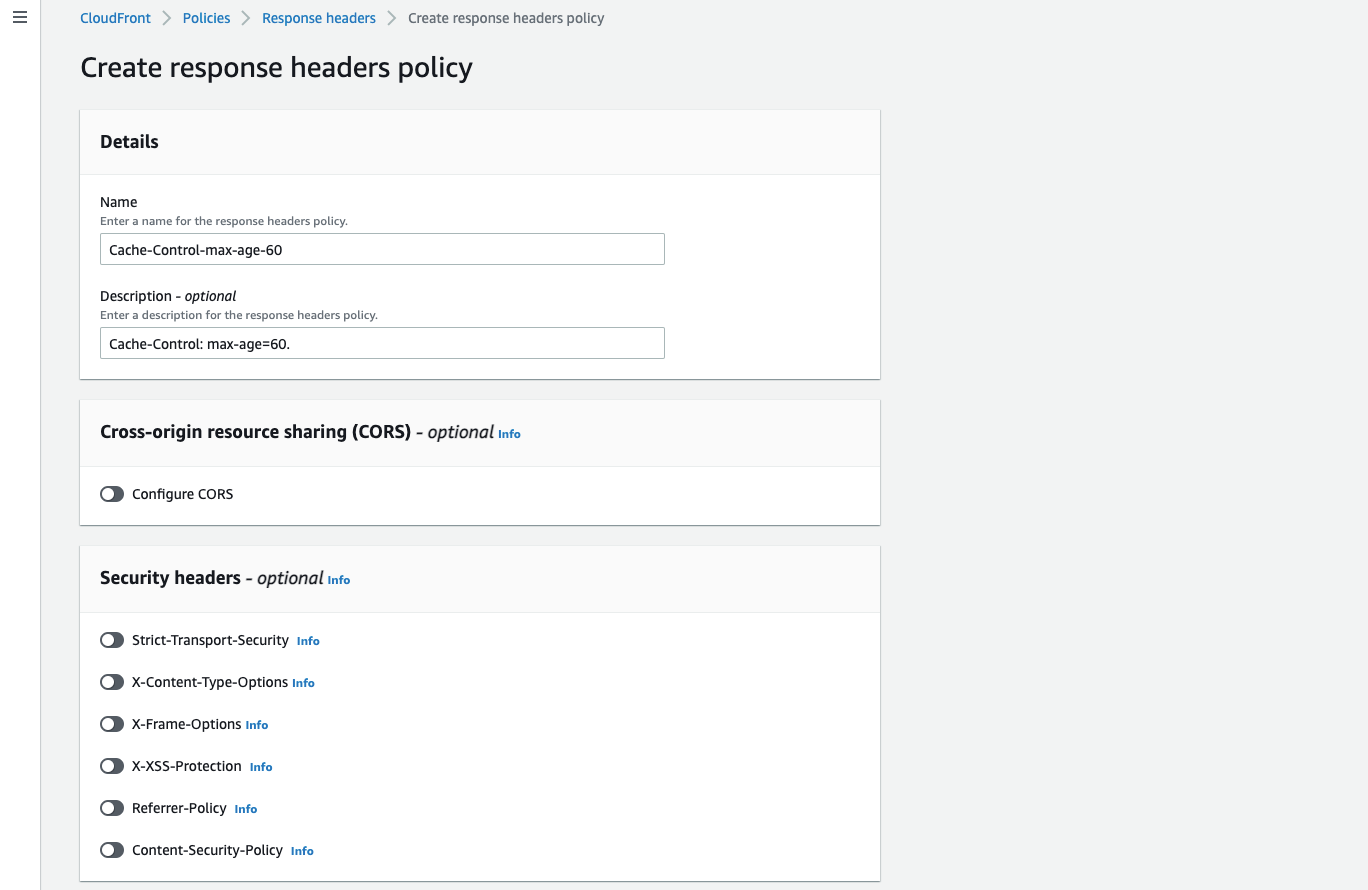View Info about X-XSS-Protection
This screenshot has width=1368, height=890.
click(x=260, y=766)
